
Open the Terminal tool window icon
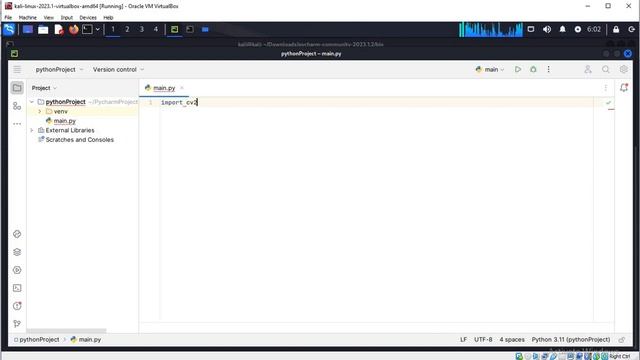coord(17,288)
